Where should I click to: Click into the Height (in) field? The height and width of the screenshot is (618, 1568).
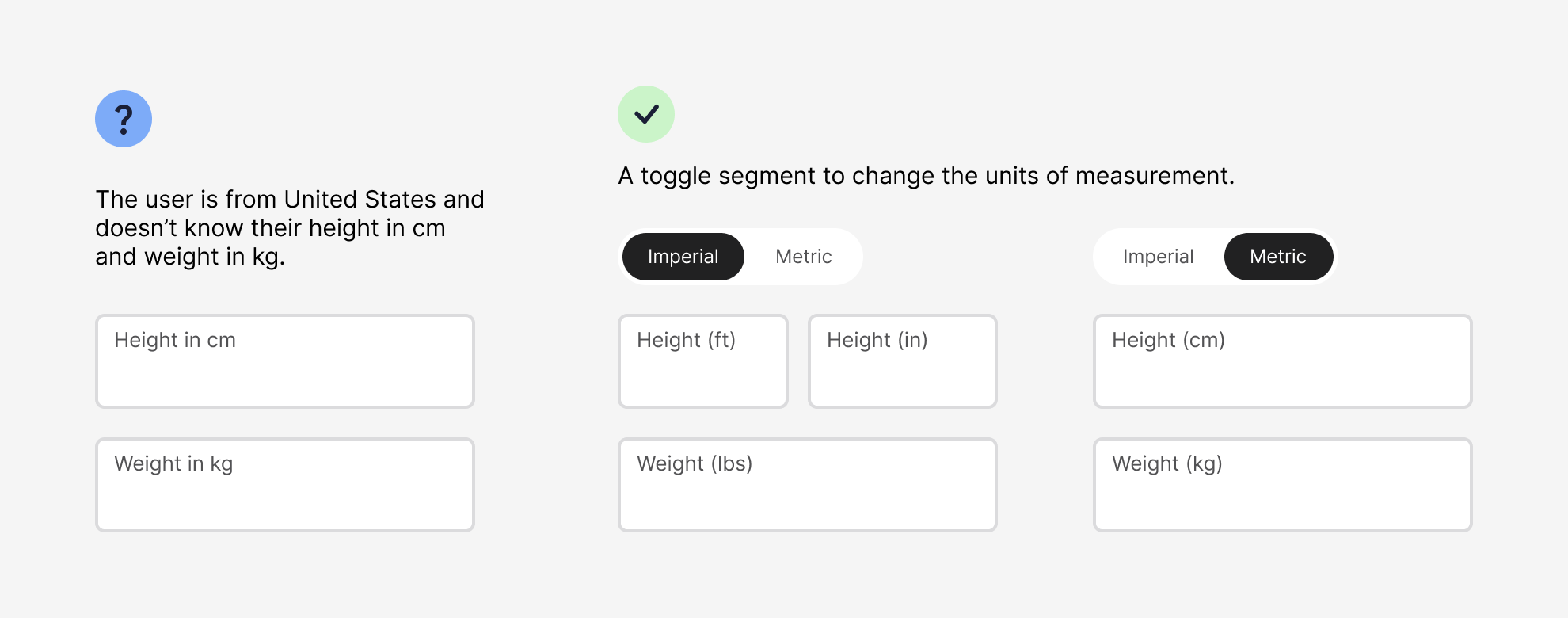click(903, 361)
